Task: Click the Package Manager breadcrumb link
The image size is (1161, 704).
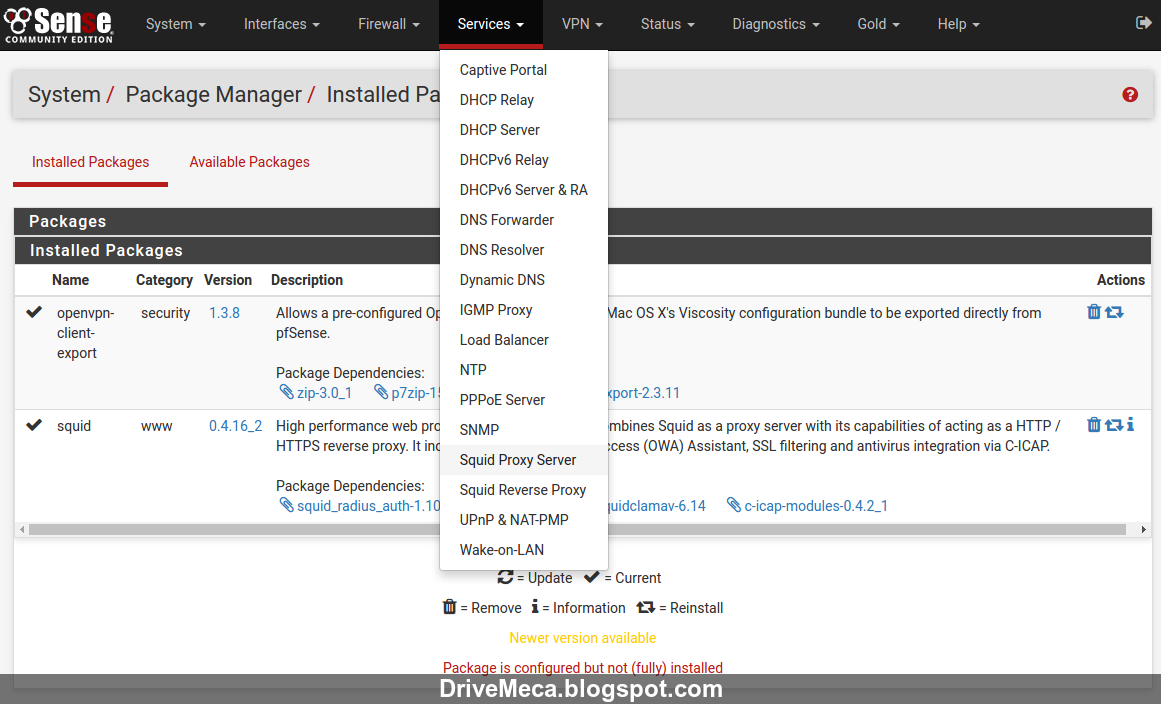Action: coord(213,95)
